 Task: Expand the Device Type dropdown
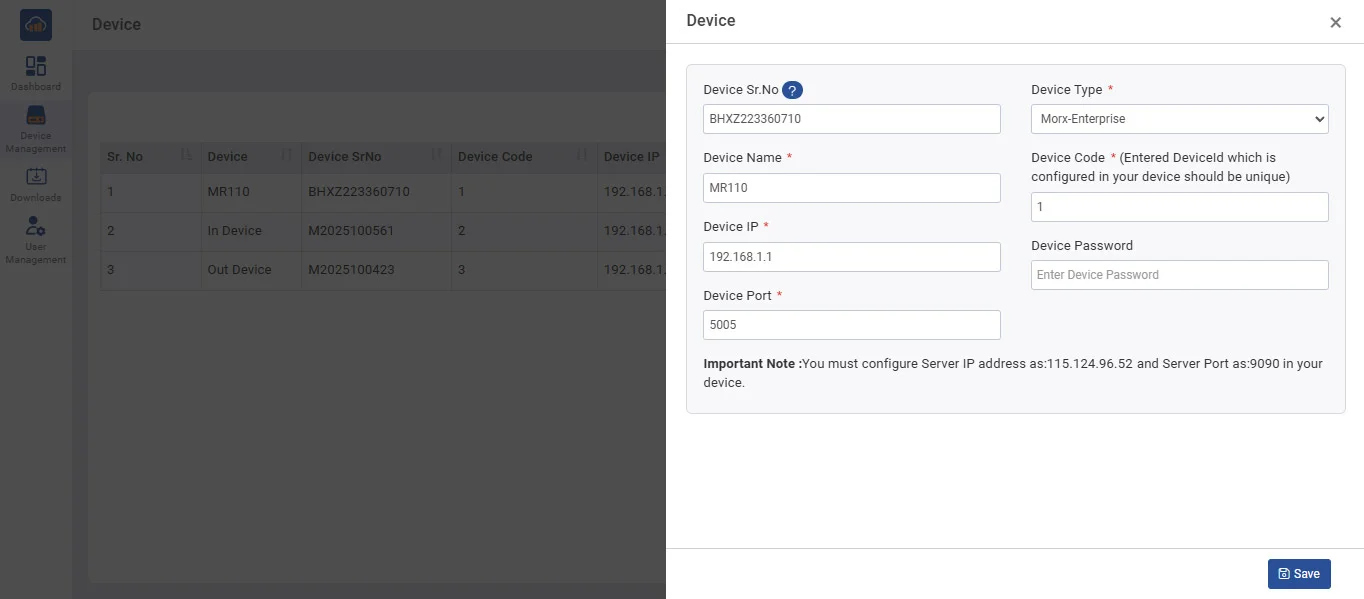1179,119
